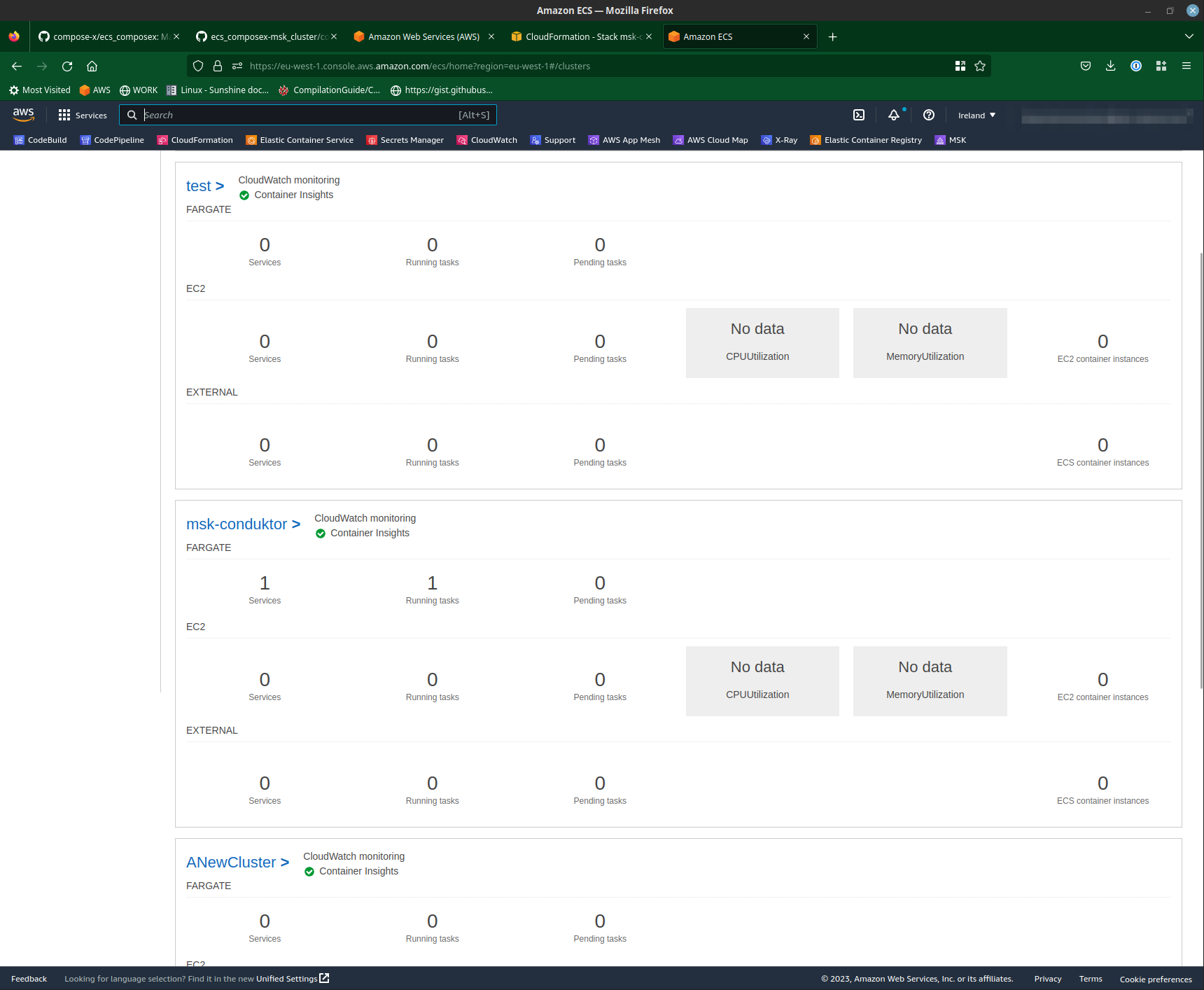Open the ANewCluster cluster link
The height and width of the screenshot is (990, 1204).
pyautogui.click(x=237, y=863)
